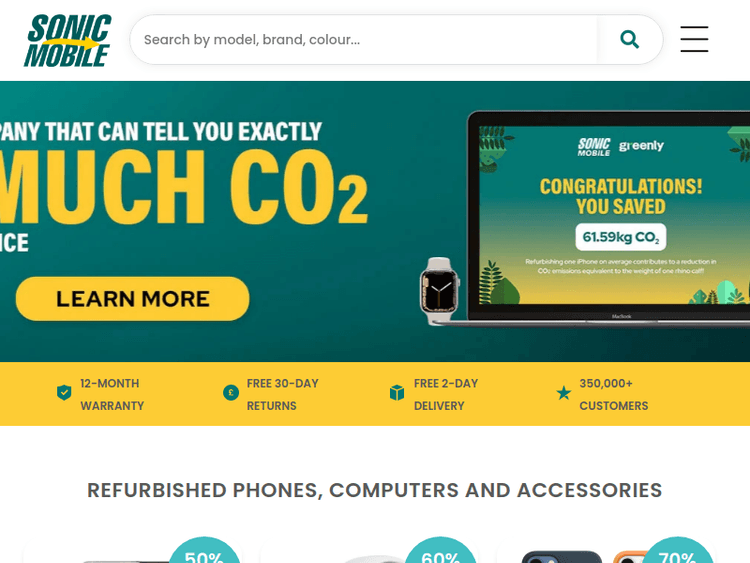The width and height of the screenshot is (750, 563).
Task: Open the Free 30-Day Returns link
Action: [x=282, y=394]
